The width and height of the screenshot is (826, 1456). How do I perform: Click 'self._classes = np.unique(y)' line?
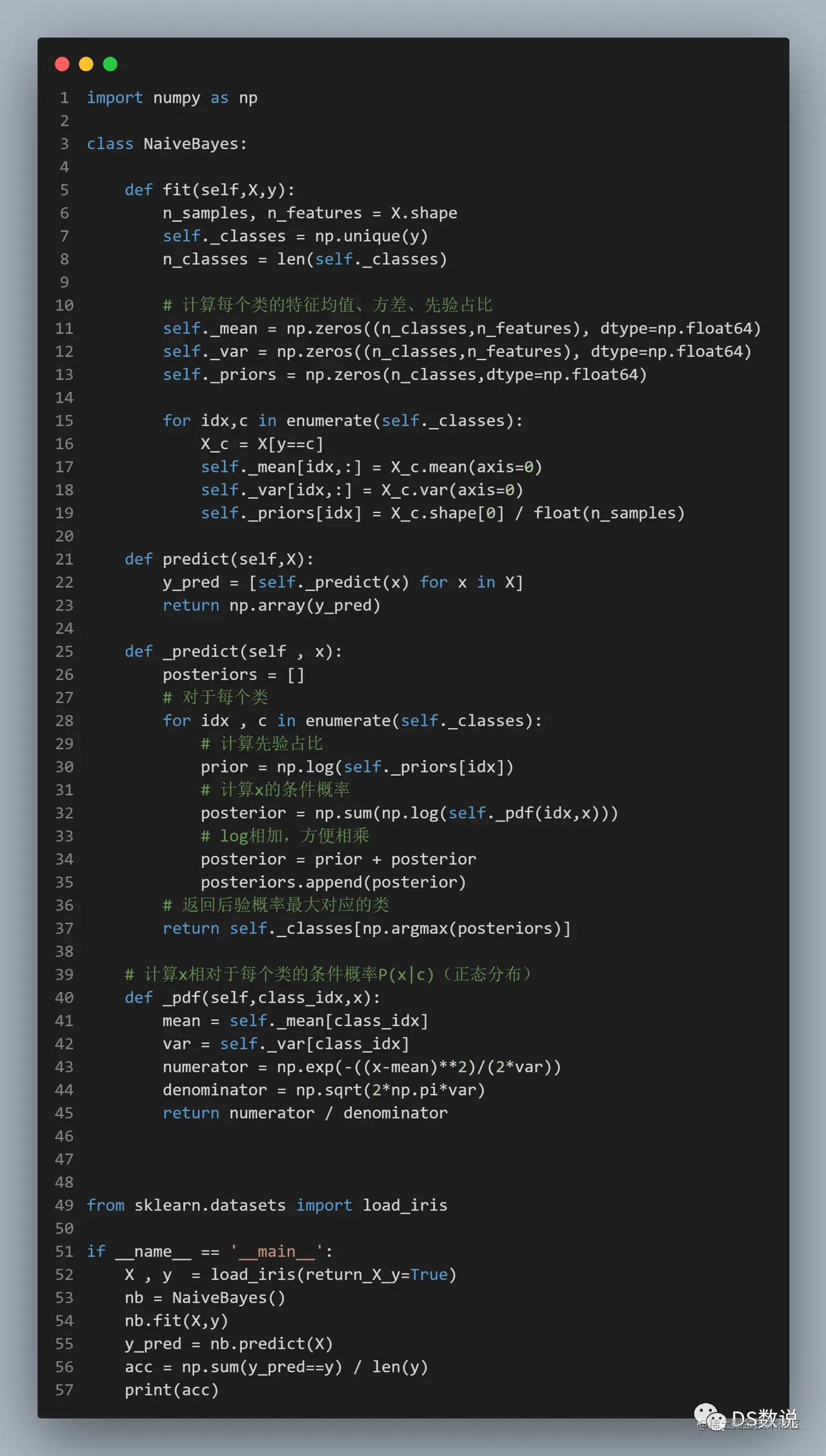(296, 236)
